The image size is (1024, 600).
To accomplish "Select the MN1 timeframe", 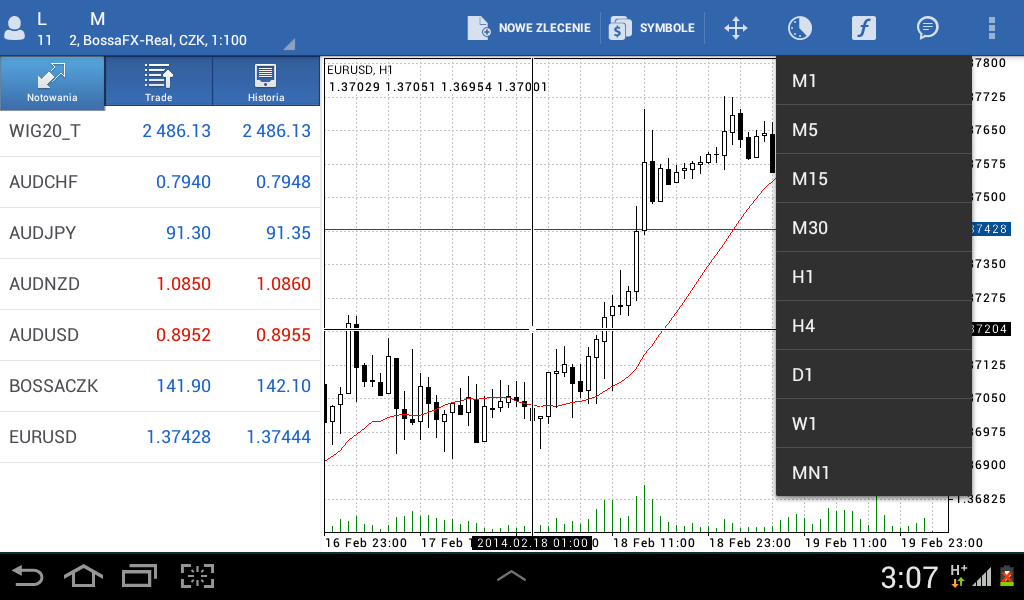I will coord(873,473).
